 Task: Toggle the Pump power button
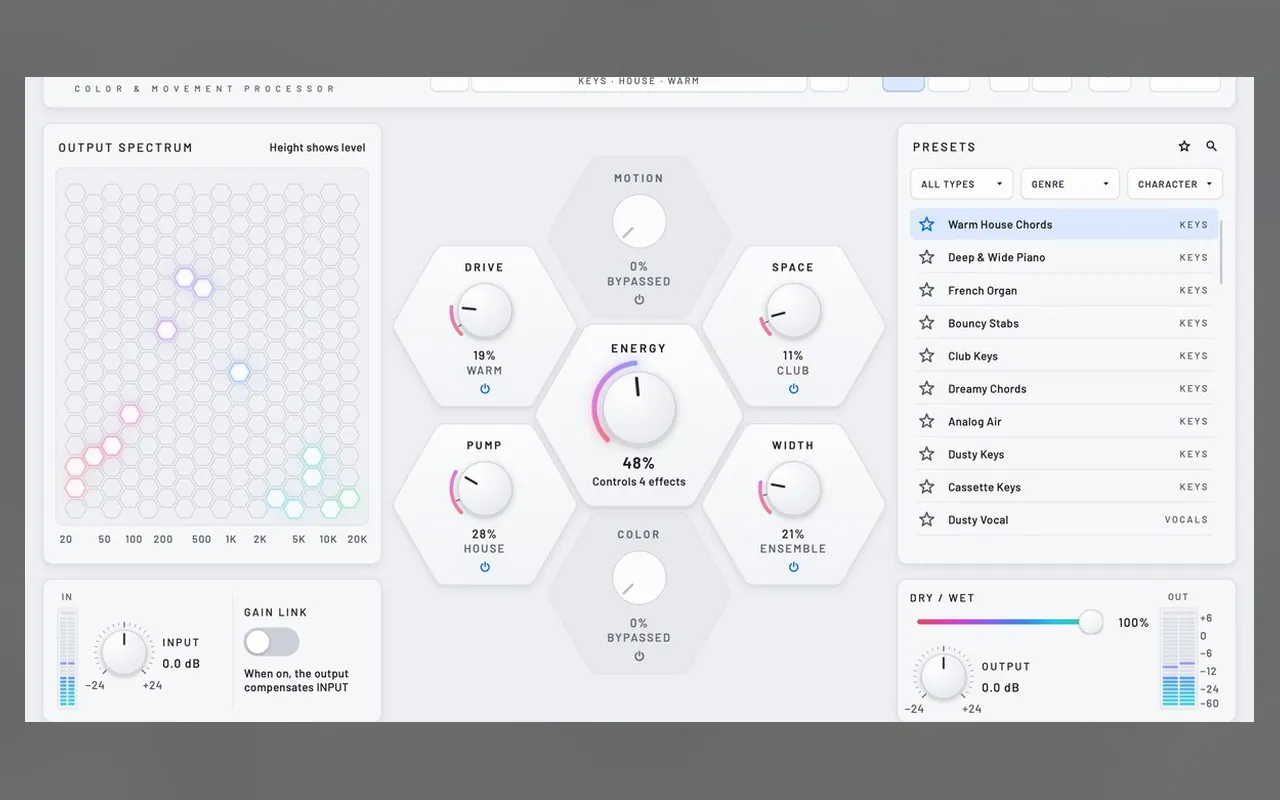click(x=485, y=566)
